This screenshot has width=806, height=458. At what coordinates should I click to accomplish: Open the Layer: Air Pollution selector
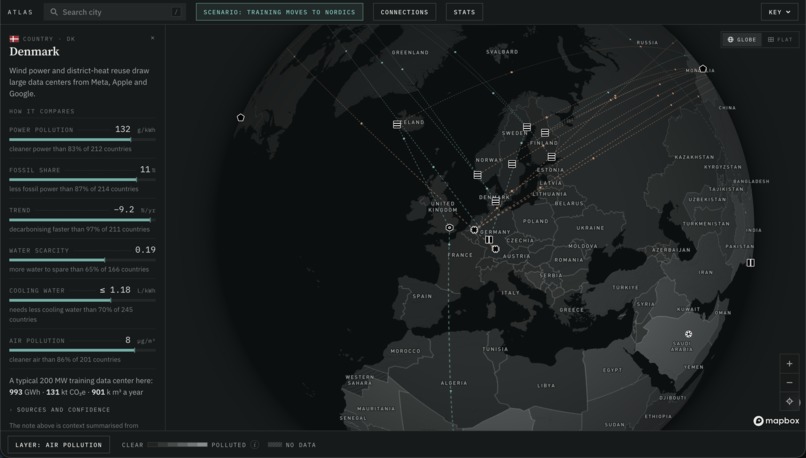tap(59, 445)
